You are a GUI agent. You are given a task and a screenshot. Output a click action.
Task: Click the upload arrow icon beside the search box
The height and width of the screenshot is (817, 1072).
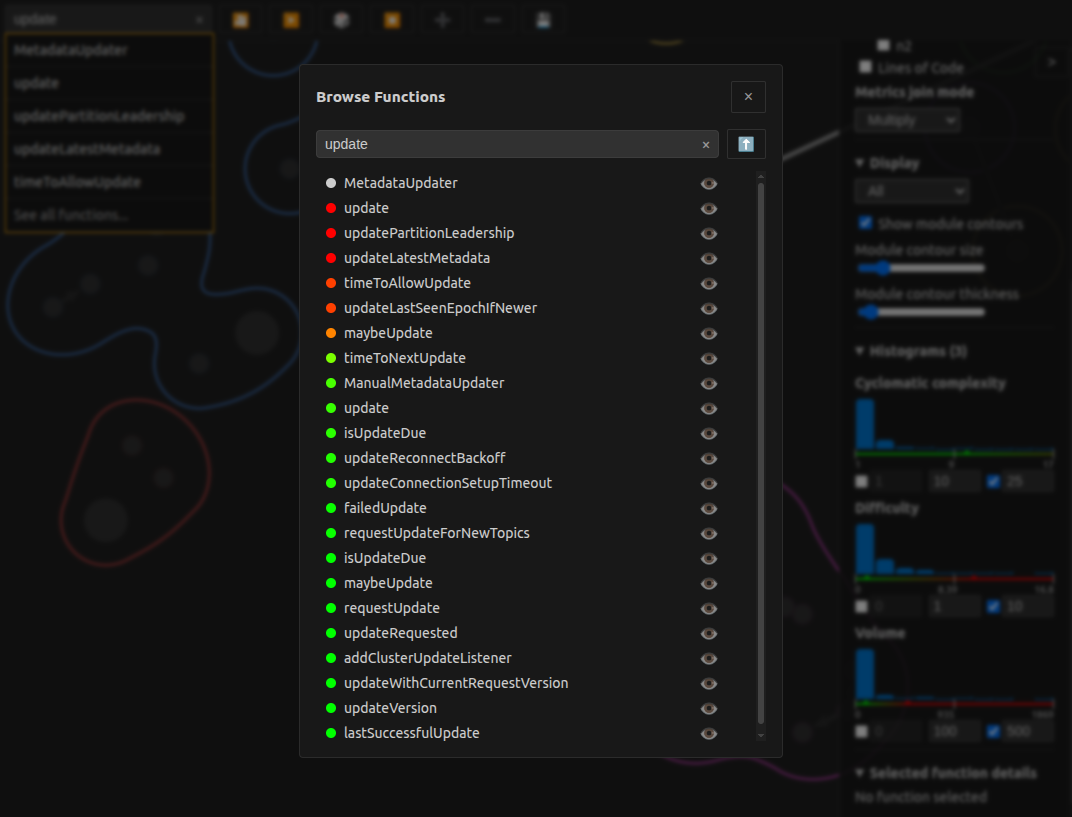point(746,144)
